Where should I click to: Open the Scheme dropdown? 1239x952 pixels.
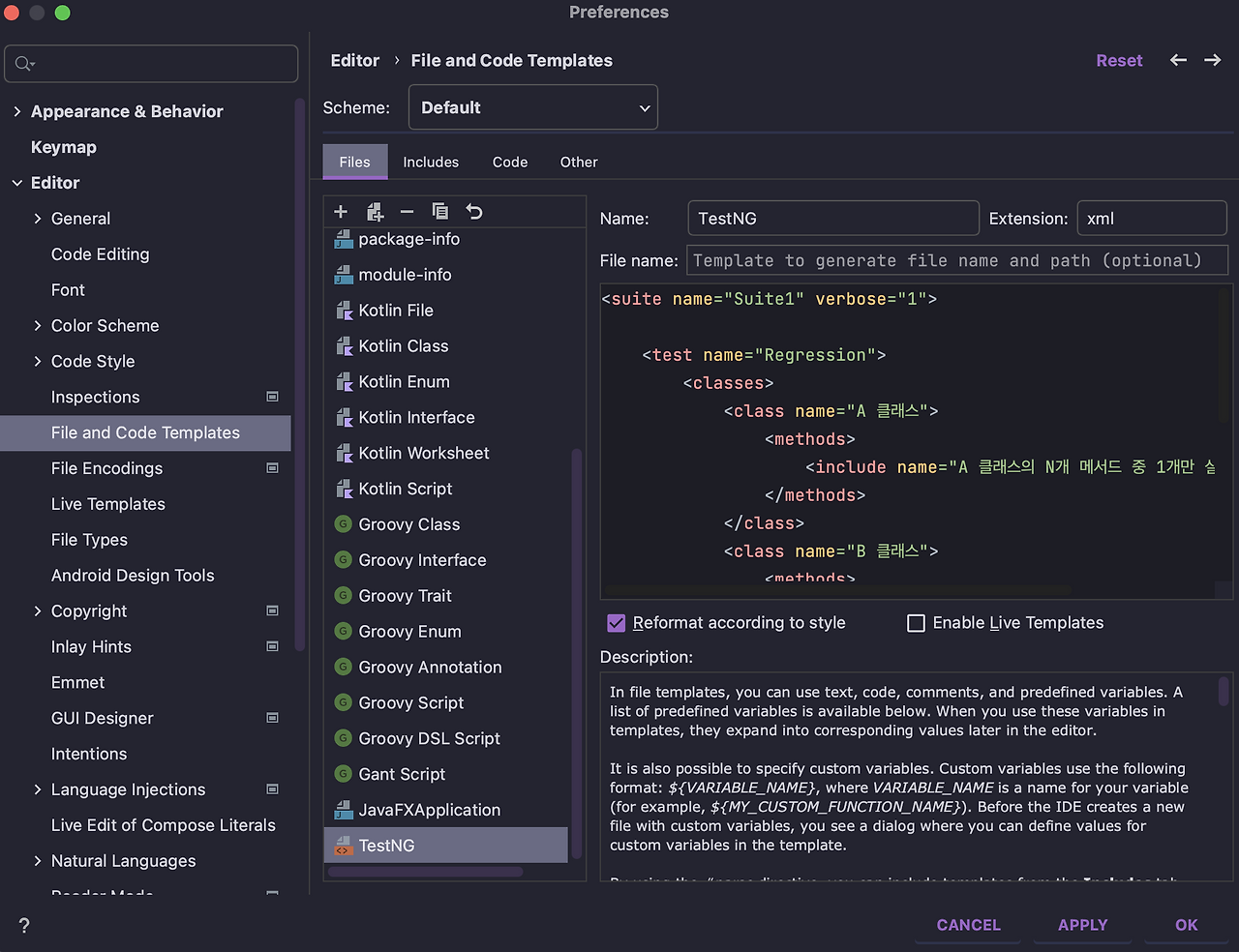coord(532,107)
